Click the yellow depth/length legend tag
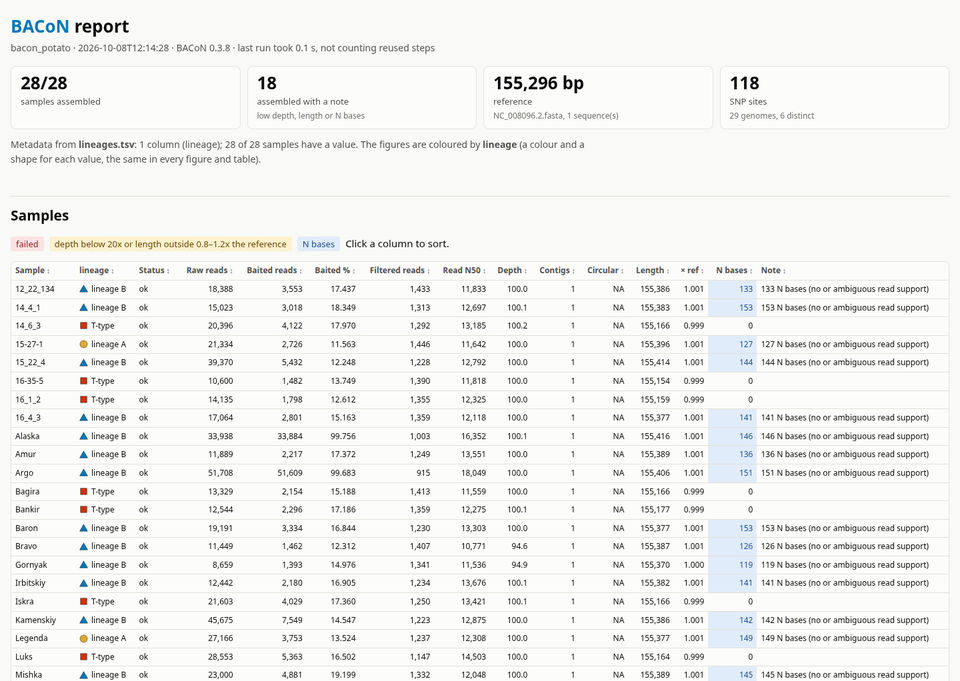This screenshot has height=681, width=960. pos(170,244)
